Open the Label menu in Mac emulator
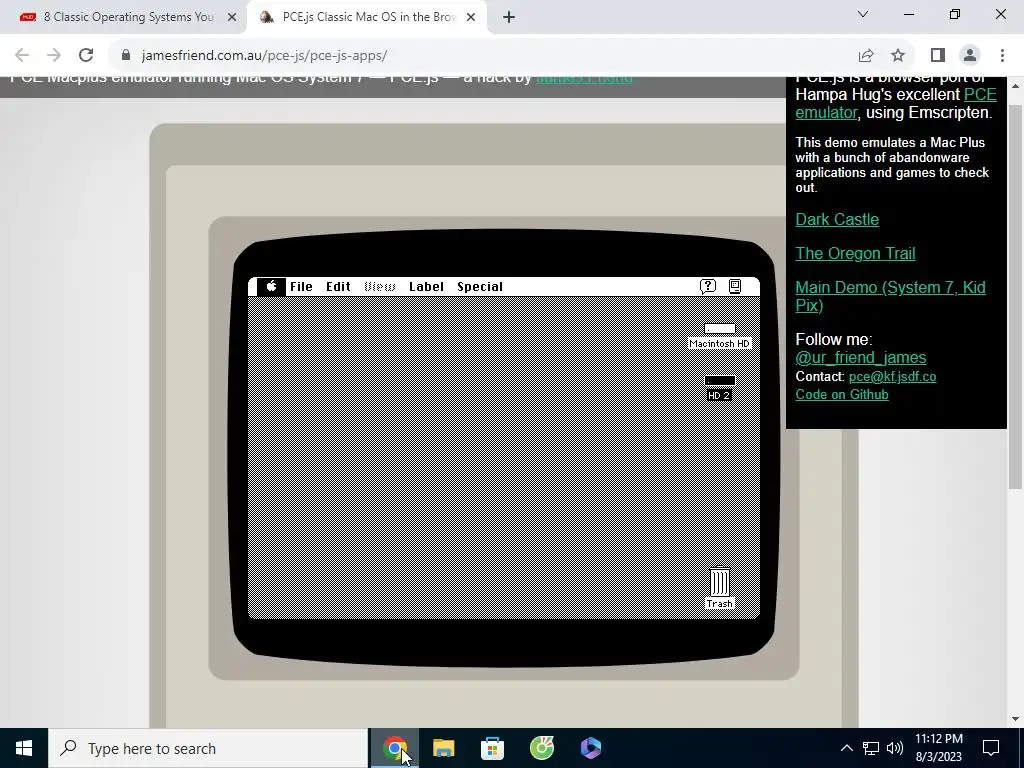Viewport: 1024px width, 768px height. coord(426,286)
